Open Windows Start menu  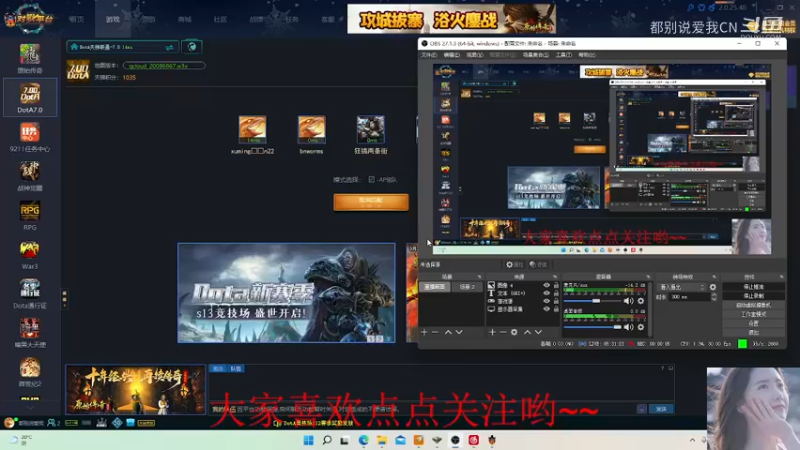point(309,440)
